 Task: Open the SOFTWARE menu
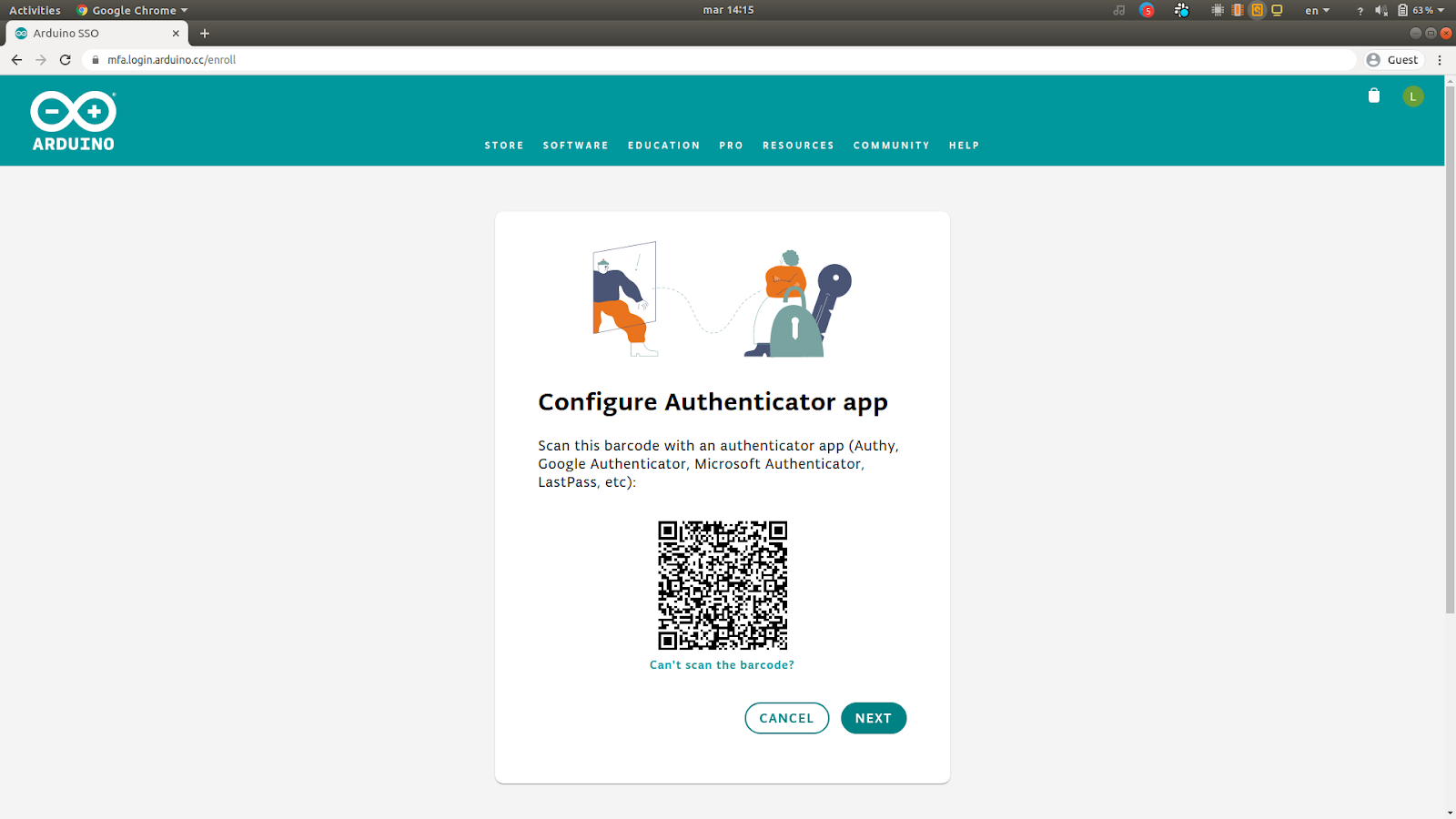(576, 146)
